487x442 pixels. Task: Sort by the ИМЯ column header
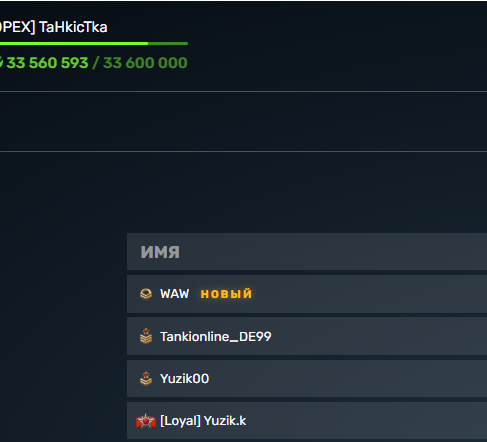coord(160,252)
